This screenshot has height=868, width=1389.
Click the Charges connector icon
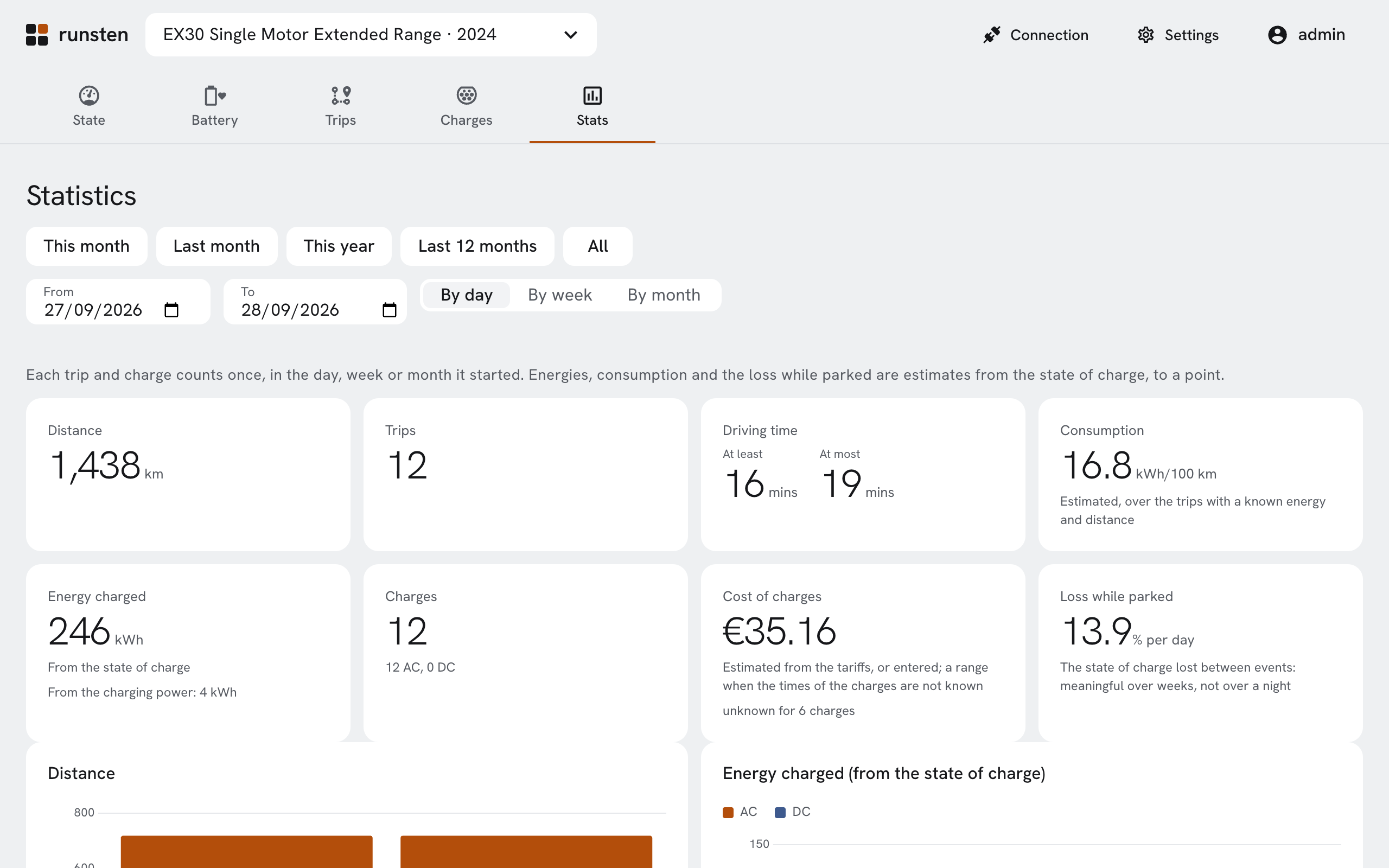467,95
